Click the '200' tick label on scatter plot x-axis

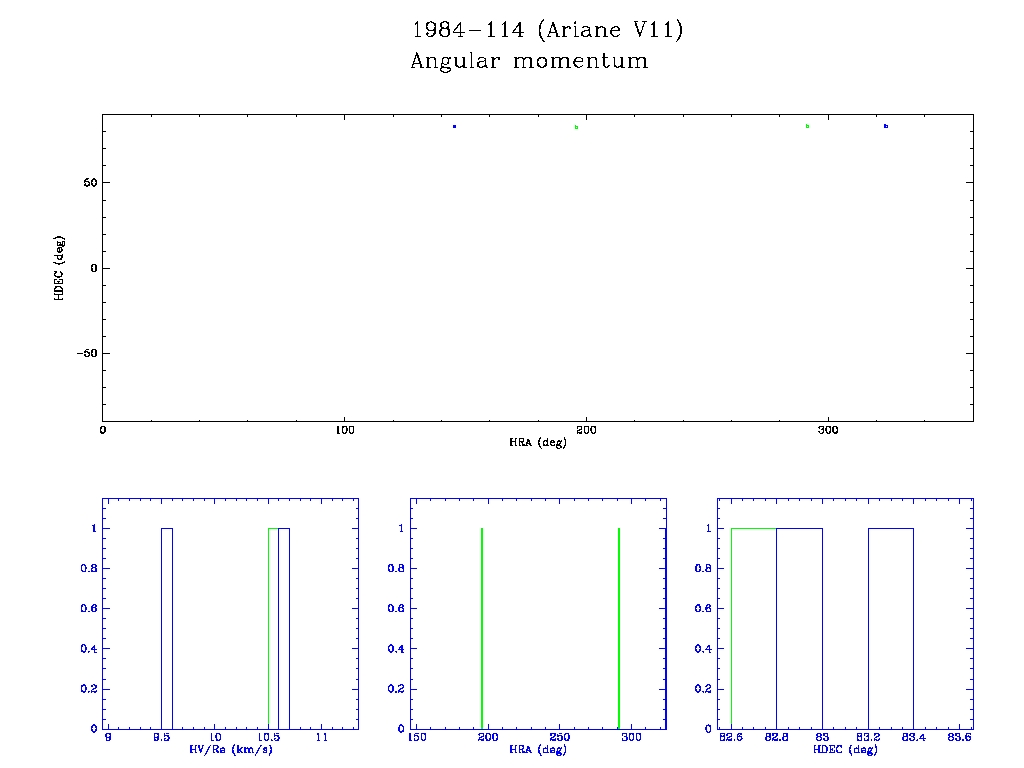[586, 430]
